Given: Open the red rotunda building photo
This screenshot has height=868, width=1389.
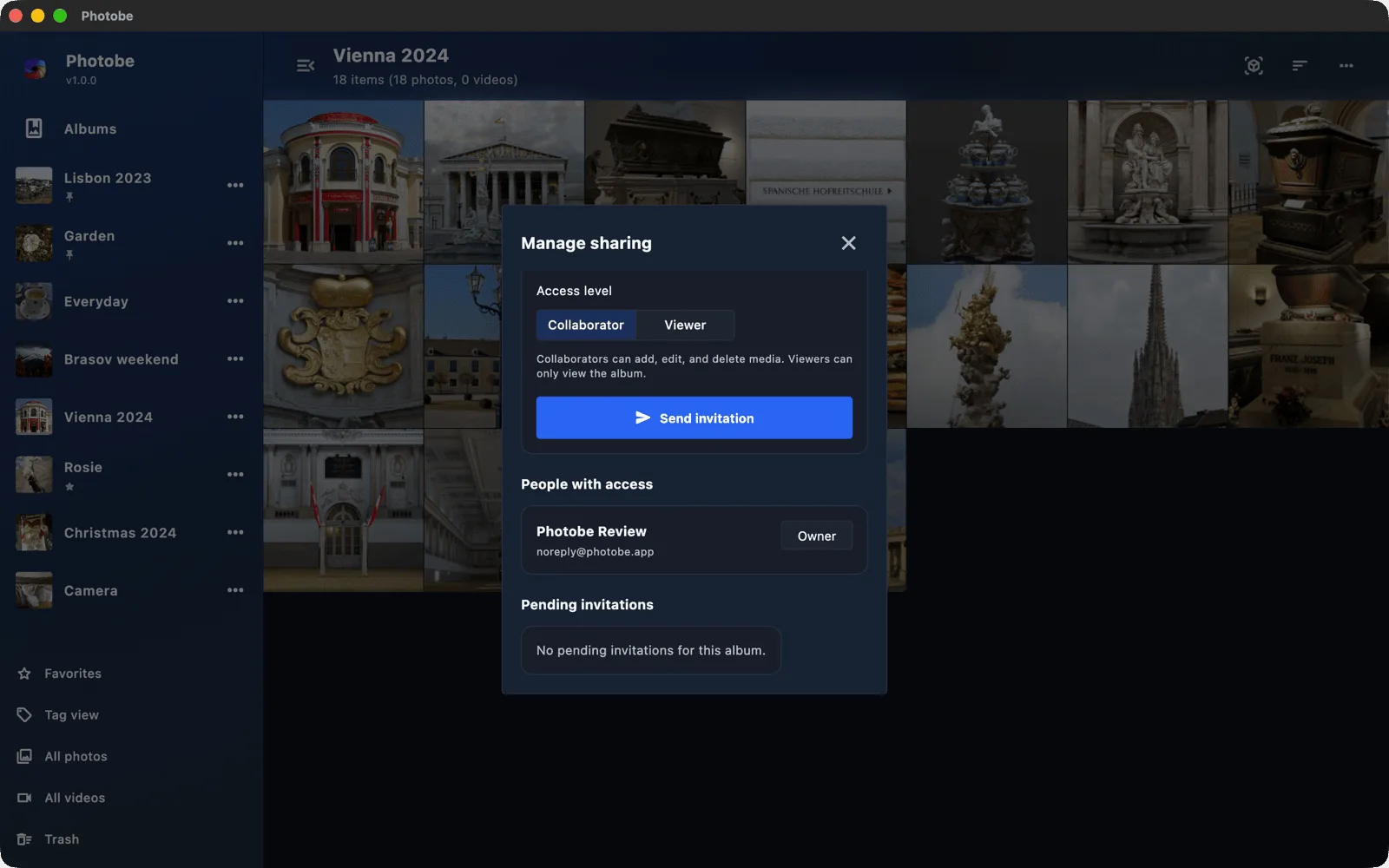Looking at the screenshot, I should (344, 182).
